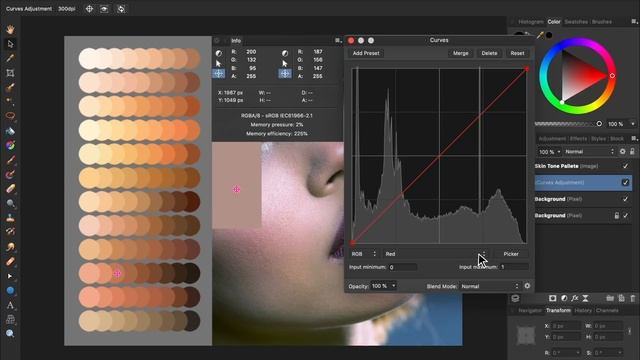The height and width of the screenshot is (360, 640).
Task: Click the Live Filters hourglass icon
Action: tap(585, 298)
